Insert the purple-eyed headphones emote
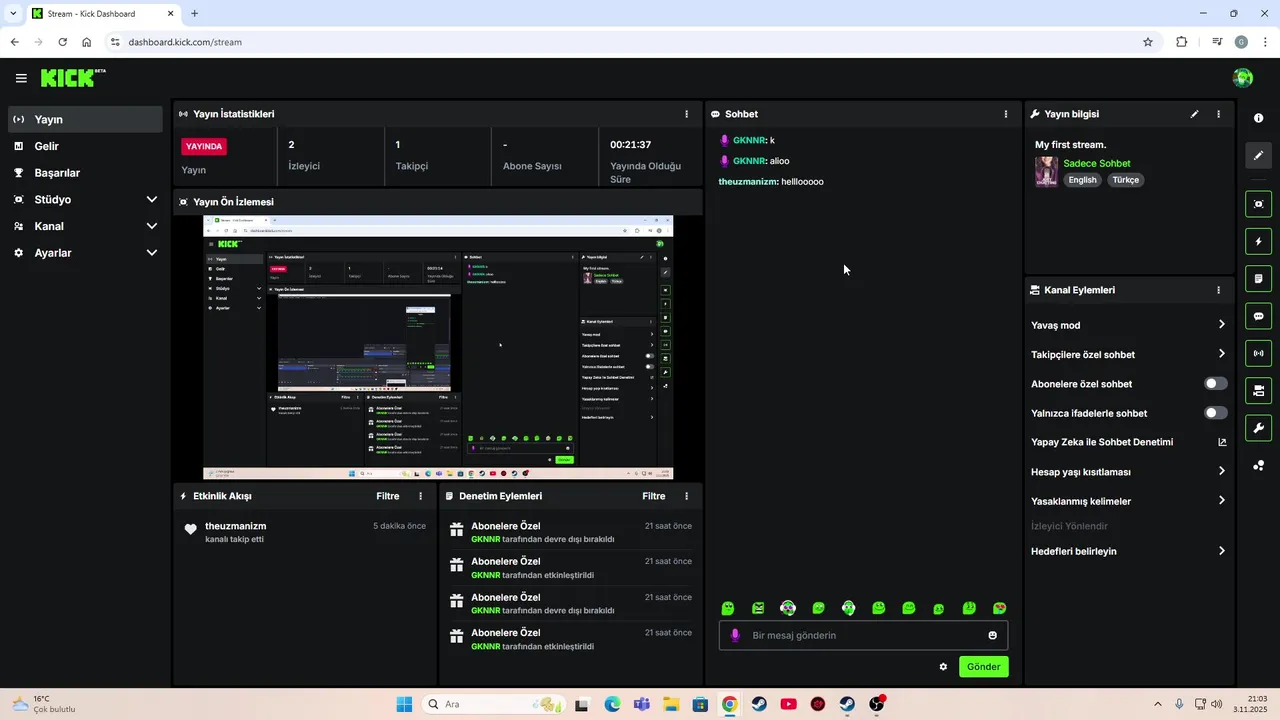 [x=788, y=608]
